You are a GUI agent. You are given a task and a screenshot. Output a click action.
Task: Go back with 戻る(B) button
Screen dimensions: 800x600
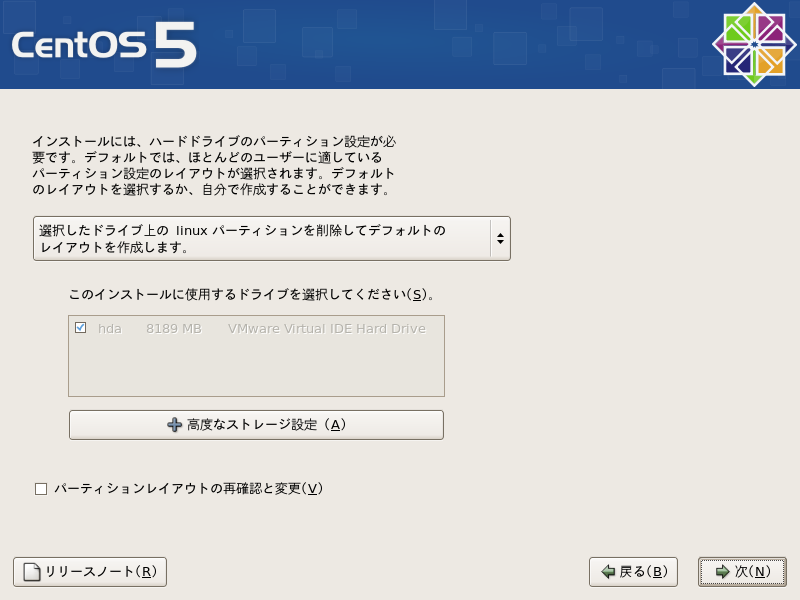pyautogui.click(x=633, y=571)
